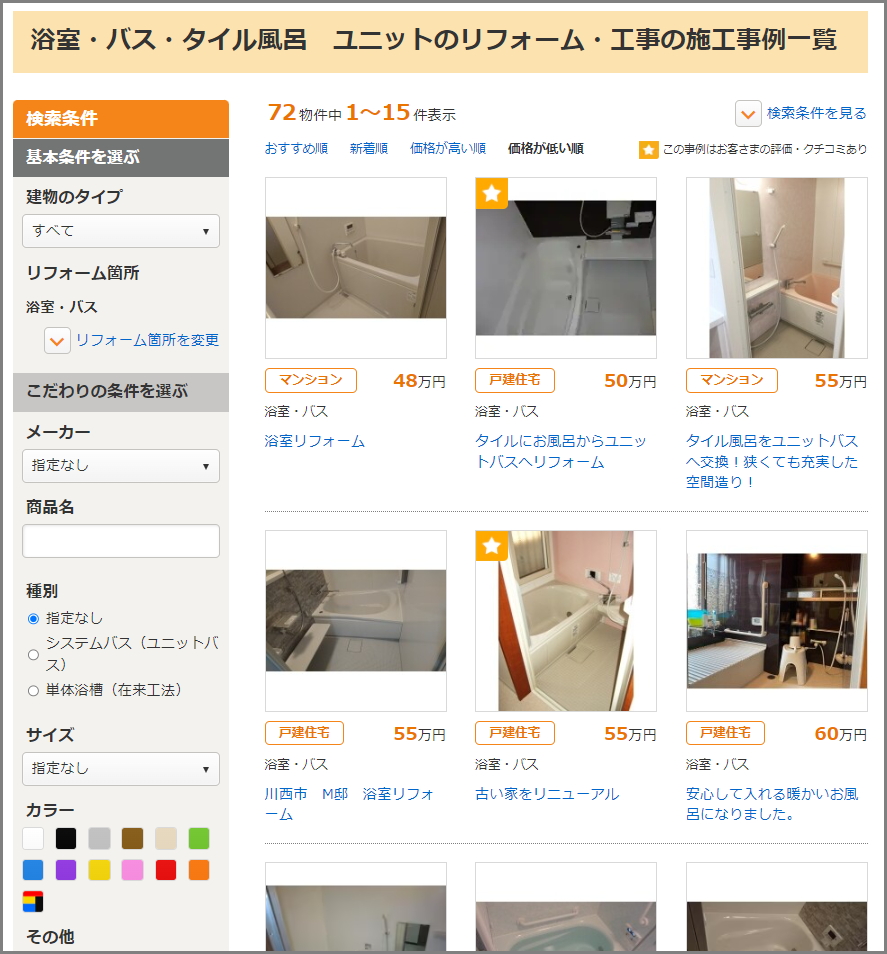Open 川西市 M邸 浴室リフォーム link
Viewport: 887px width, 954px height.
(x=349, y=804)
